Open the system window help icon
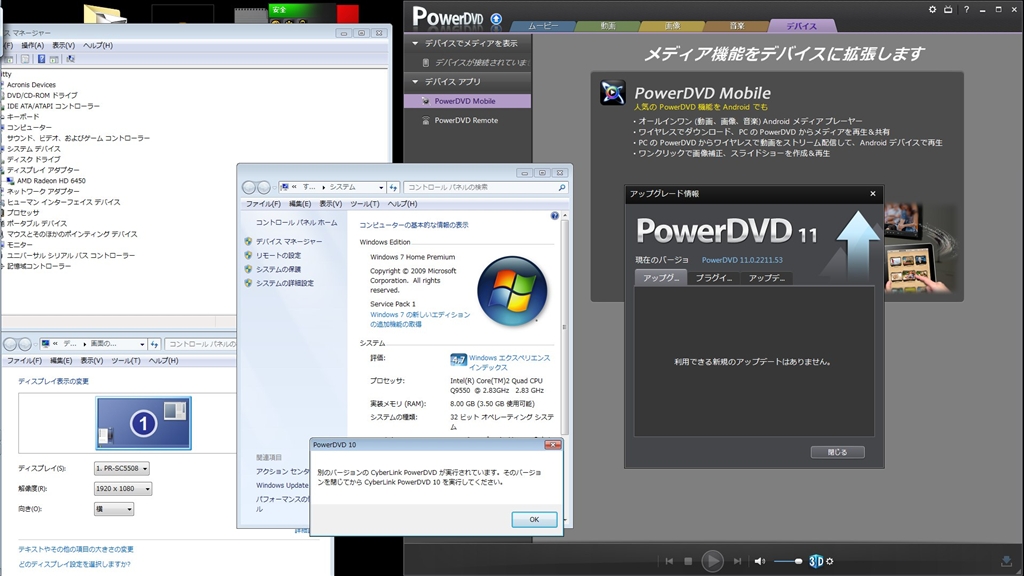 [x=554, y=216]
